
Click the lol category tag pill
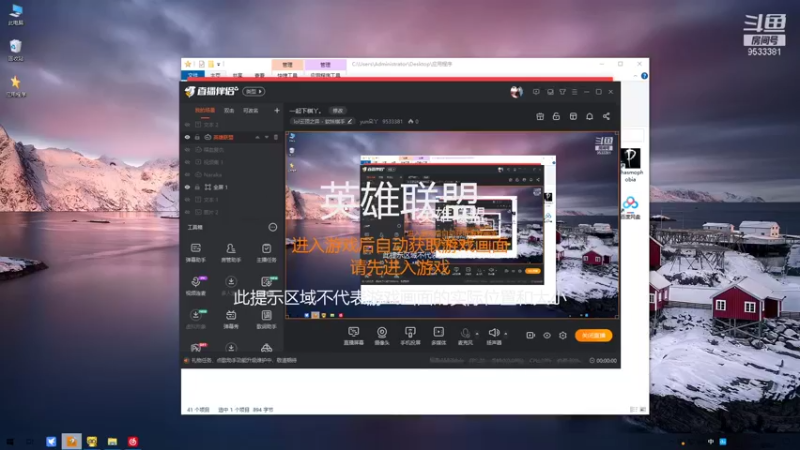coord(322,121)
